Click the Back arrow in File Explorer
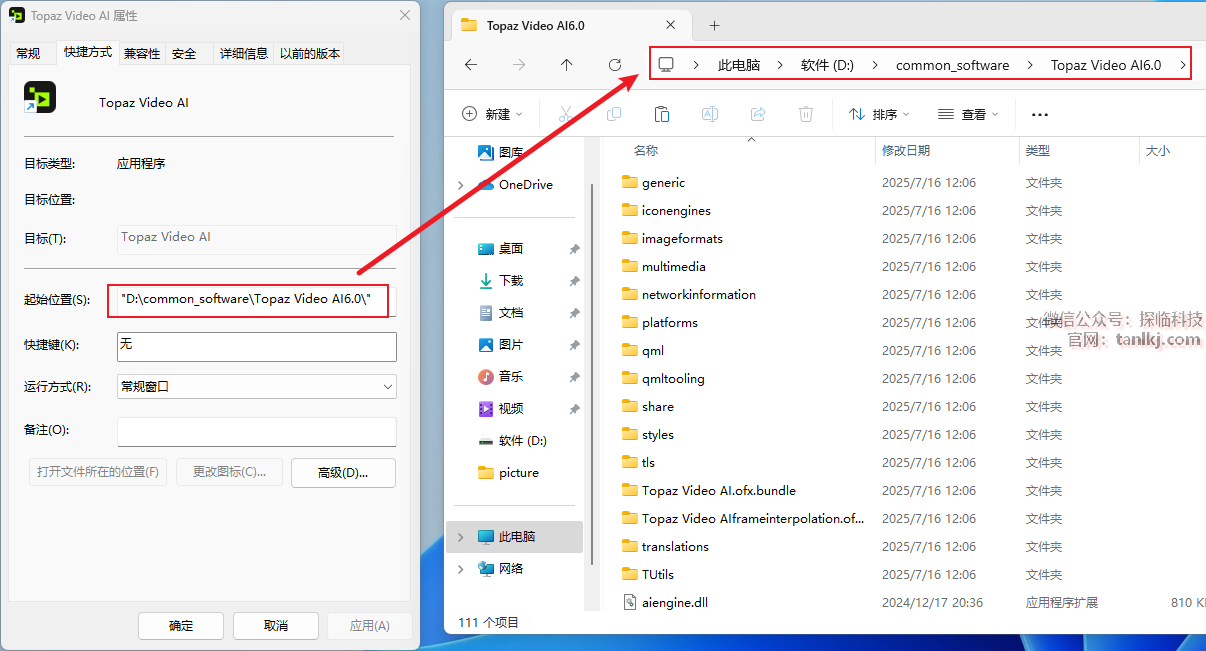 pyautogui.click(x=471, y=65)
